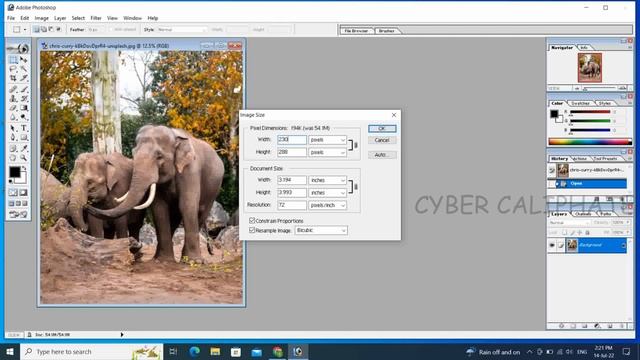Select the Path Selection tool
The width and height of the screenshot is (640, 360).
pos(13,128)
